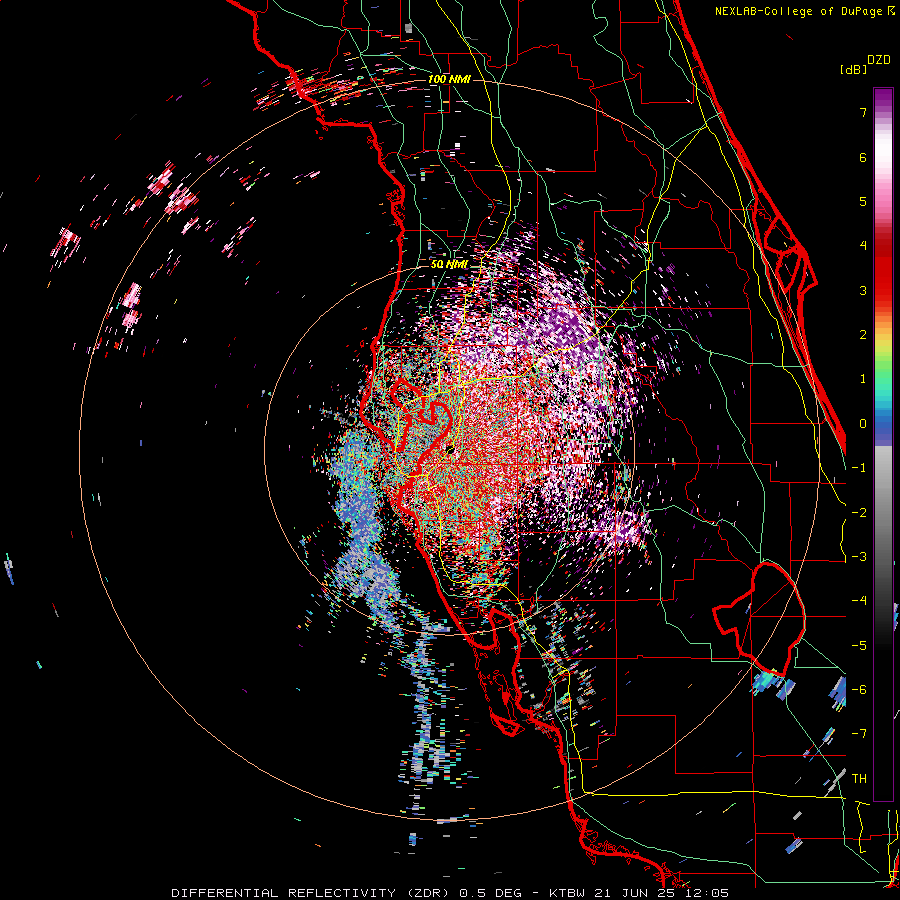Click the 6 value on the color scale
900x900 pixels.
coord(863,157)
